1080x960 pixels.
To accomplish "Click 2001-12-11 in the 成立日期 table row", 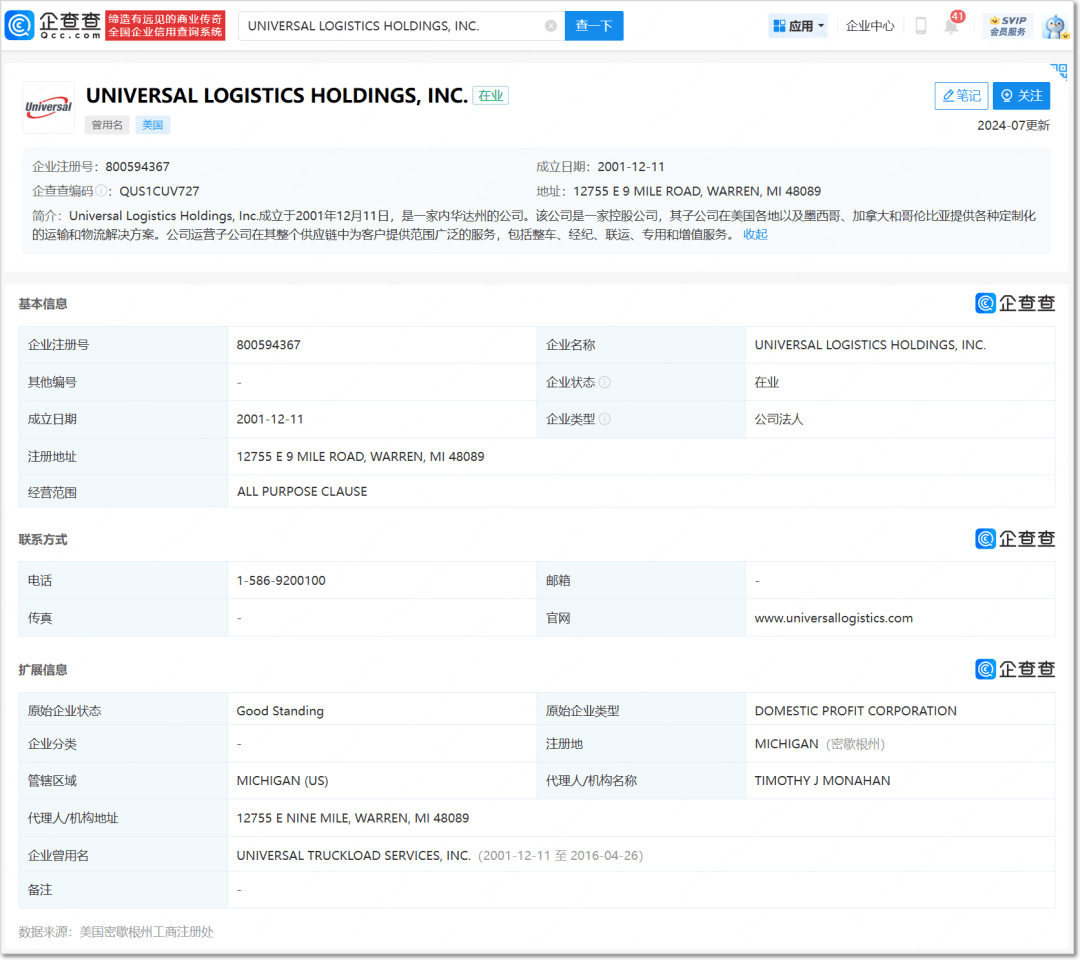I will coord(270,419).
